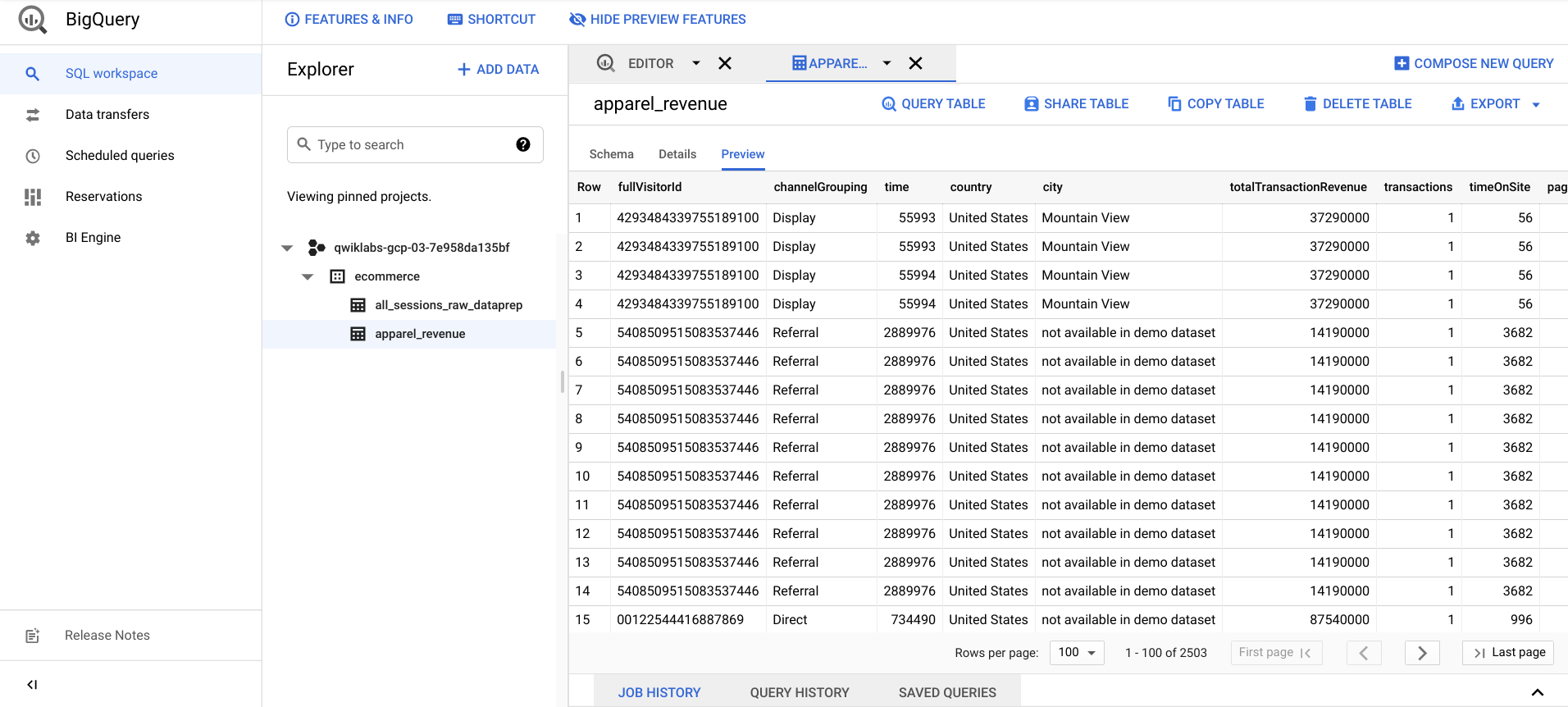Collapse the qwiklabs-gcp project tree
Viewport: 1568px width, 707px height.
[287, 248]
